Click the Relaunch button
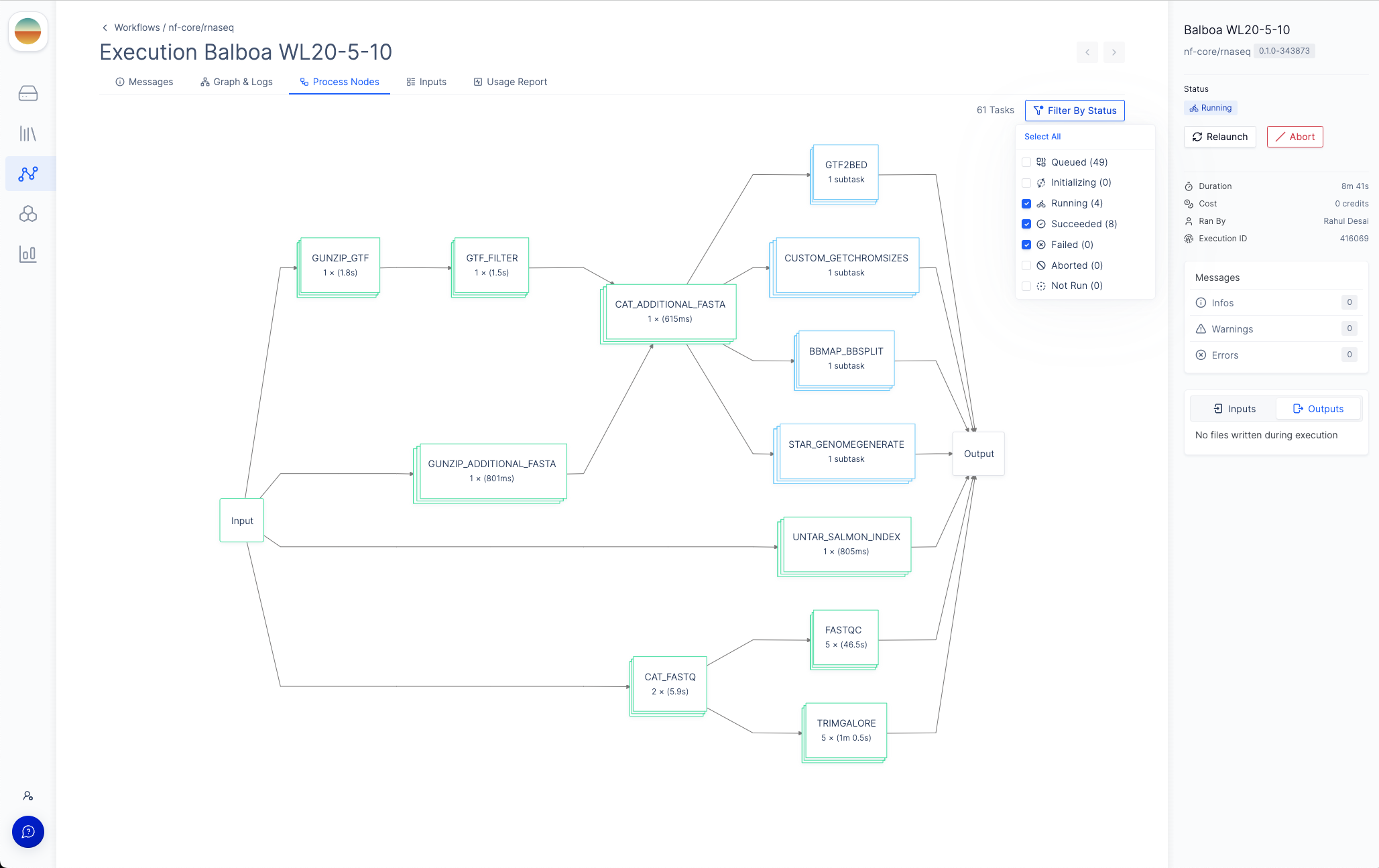Image resolution: width=1379 pixels, height=868 pixels. pos(1220,137)
